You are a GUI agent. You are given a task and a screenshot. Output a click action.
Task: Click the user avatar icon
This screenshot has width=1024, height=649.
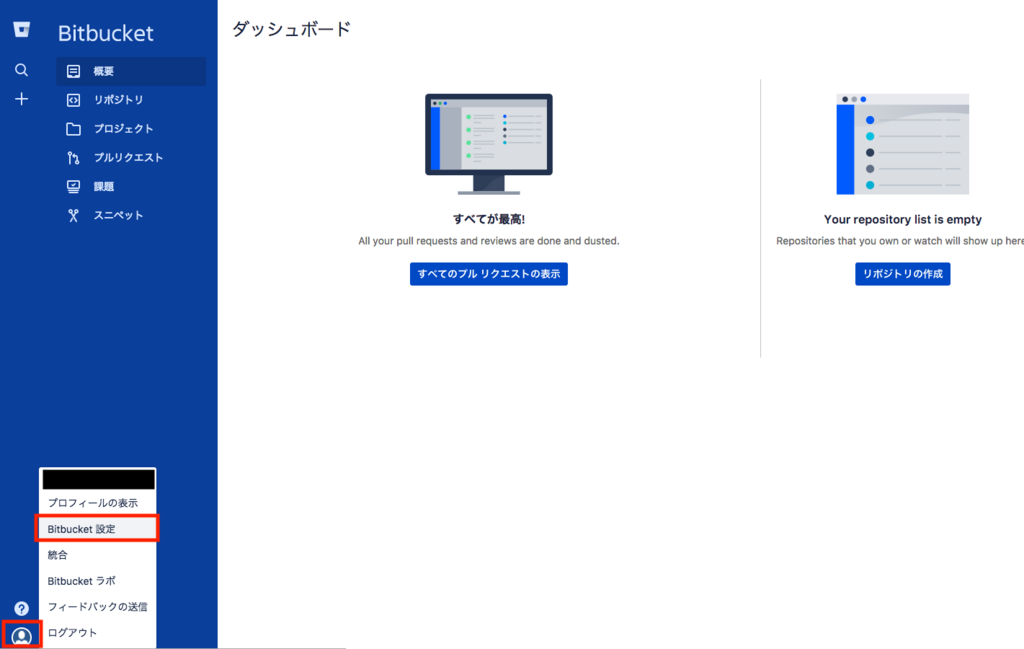[22, 635]
